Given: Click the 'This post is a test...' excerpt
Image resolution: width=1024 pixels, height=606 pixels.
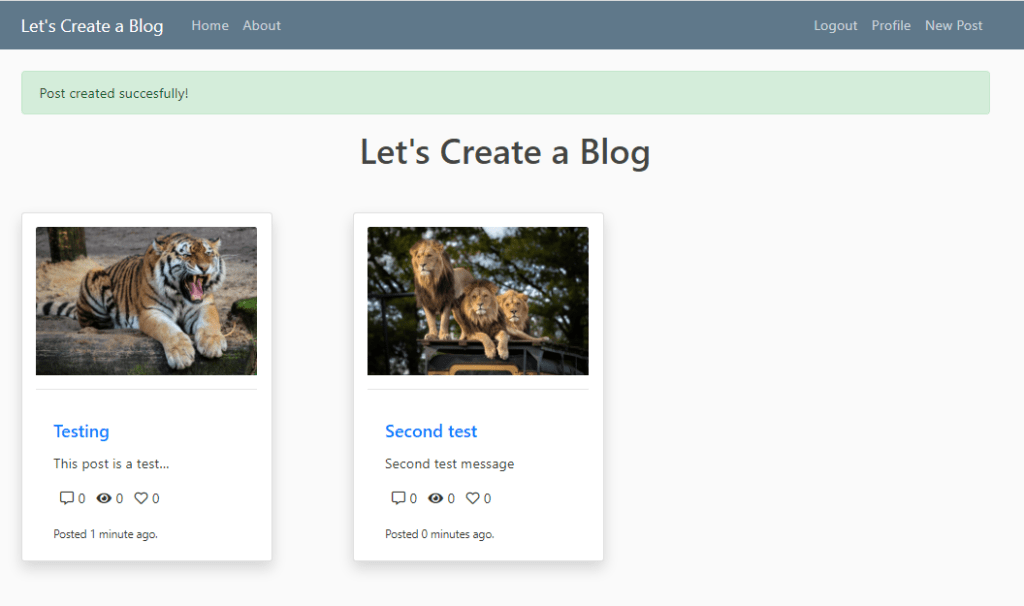Looking at the screenshot, I should coord(111,464).
